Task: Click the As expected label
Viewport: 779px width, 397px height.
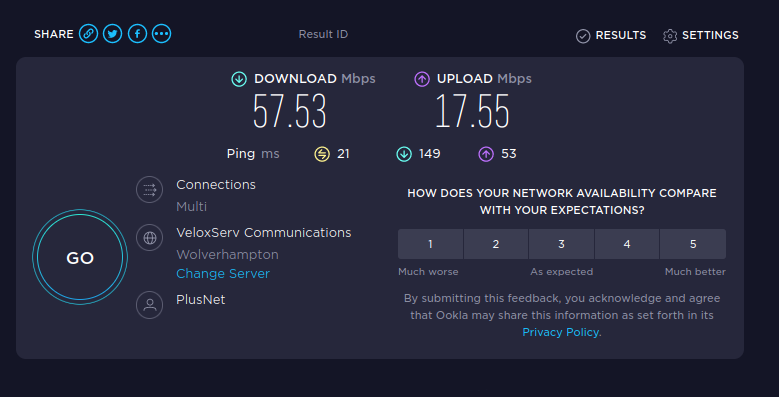Action: coord(561,272)
